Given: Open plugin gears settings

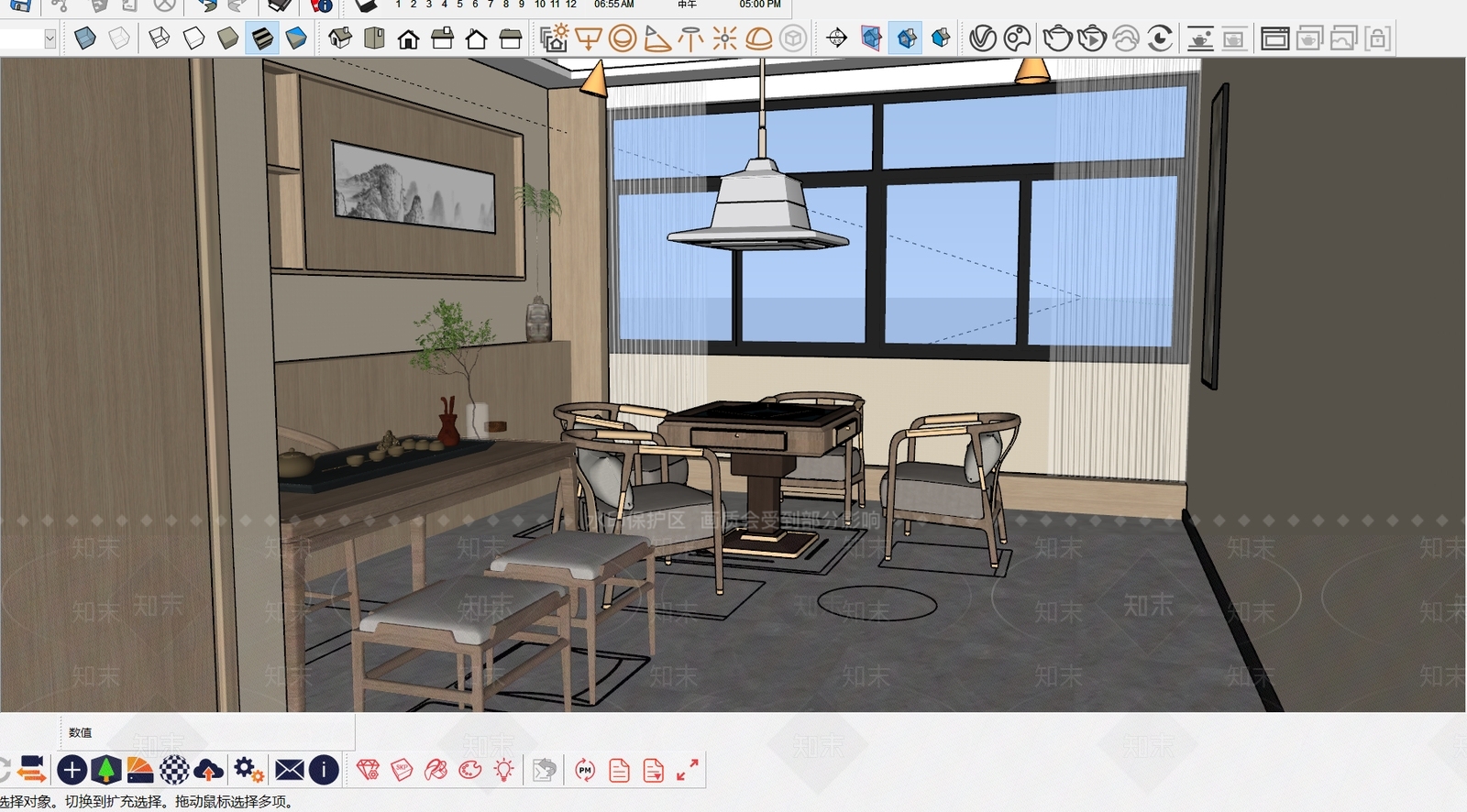Looking at the screenshot, I should click(248, 770).
